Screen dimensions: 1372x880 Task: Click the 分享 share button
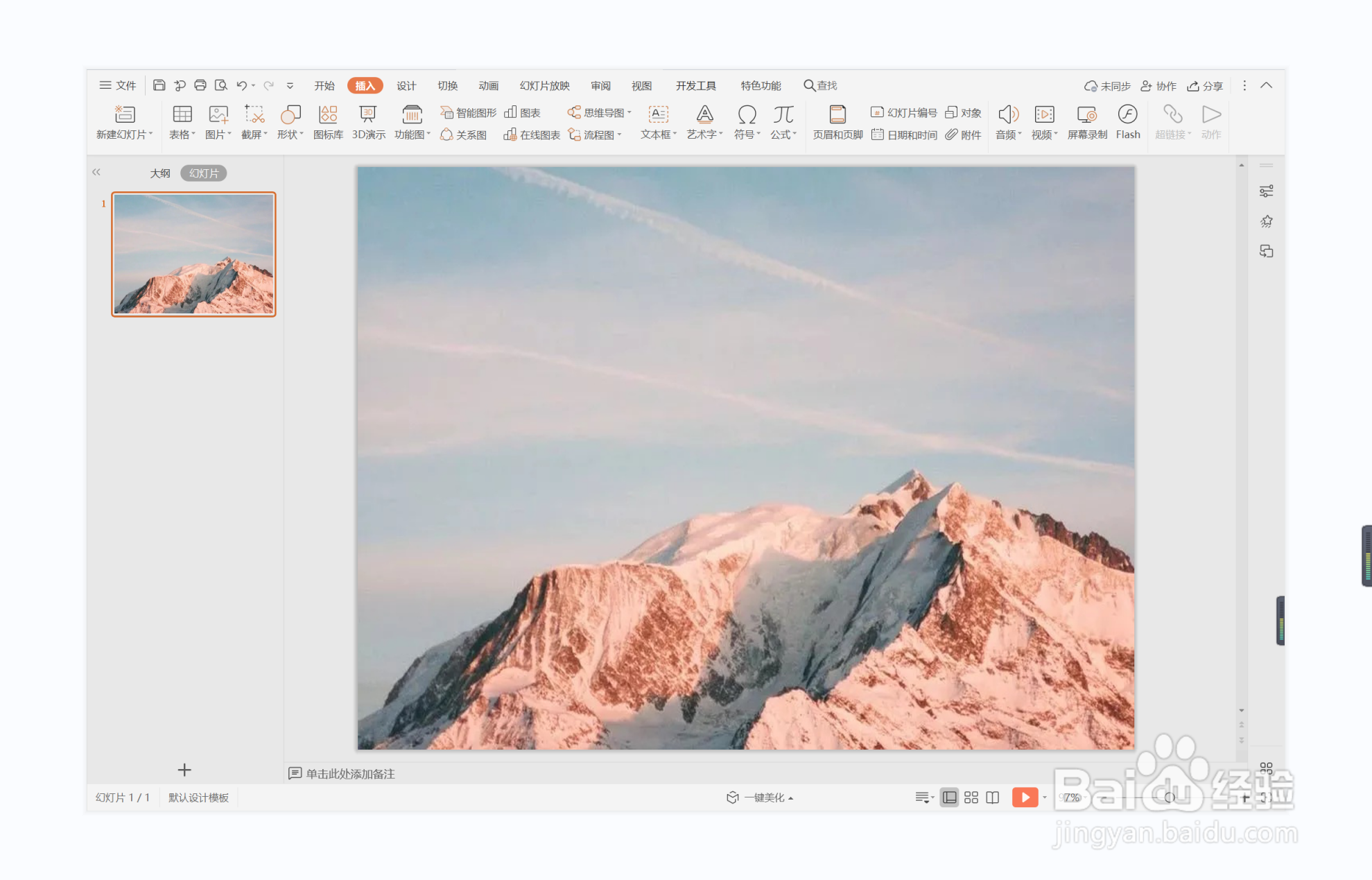click(x=1205, y=86)
